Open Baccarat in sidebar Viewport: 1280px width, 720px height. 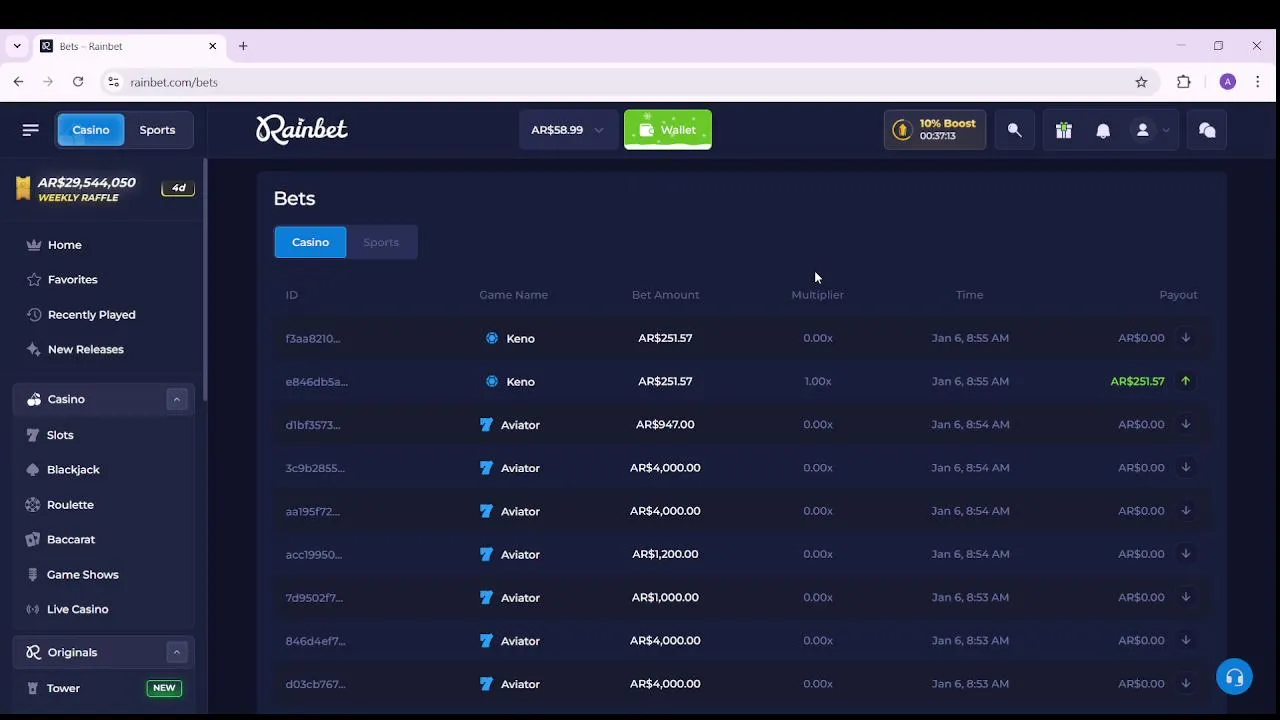coord(71,540)
